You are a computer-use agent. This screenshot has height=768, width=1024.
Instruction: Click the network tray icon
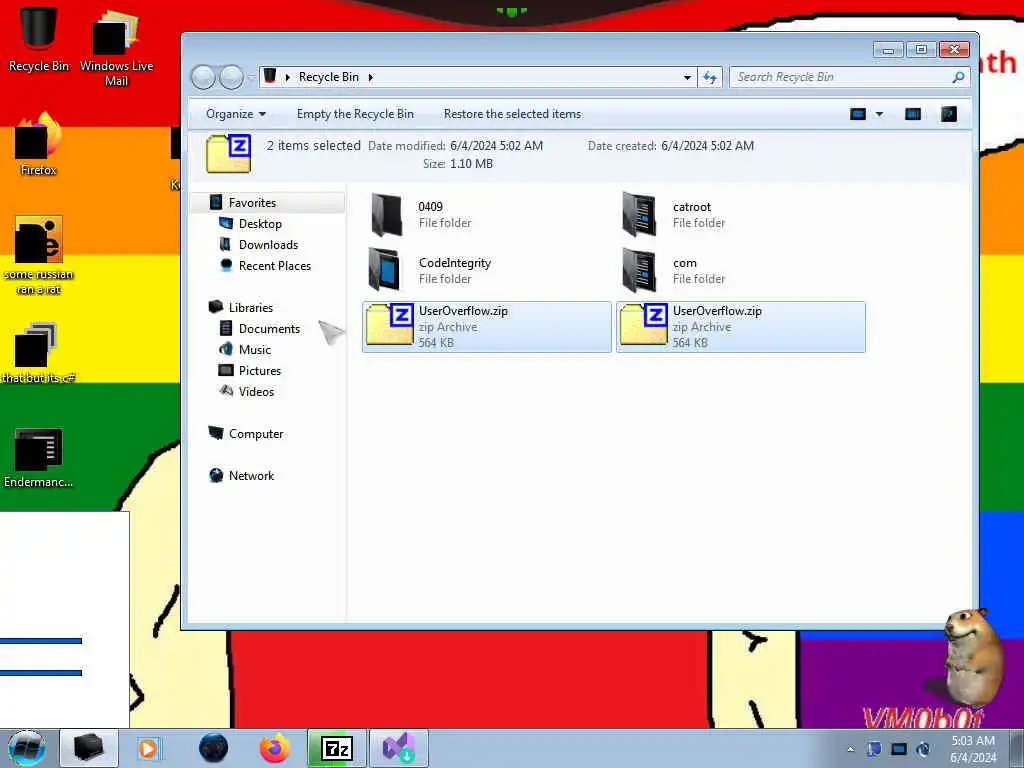pyautogui.click(x=899, y=749)
